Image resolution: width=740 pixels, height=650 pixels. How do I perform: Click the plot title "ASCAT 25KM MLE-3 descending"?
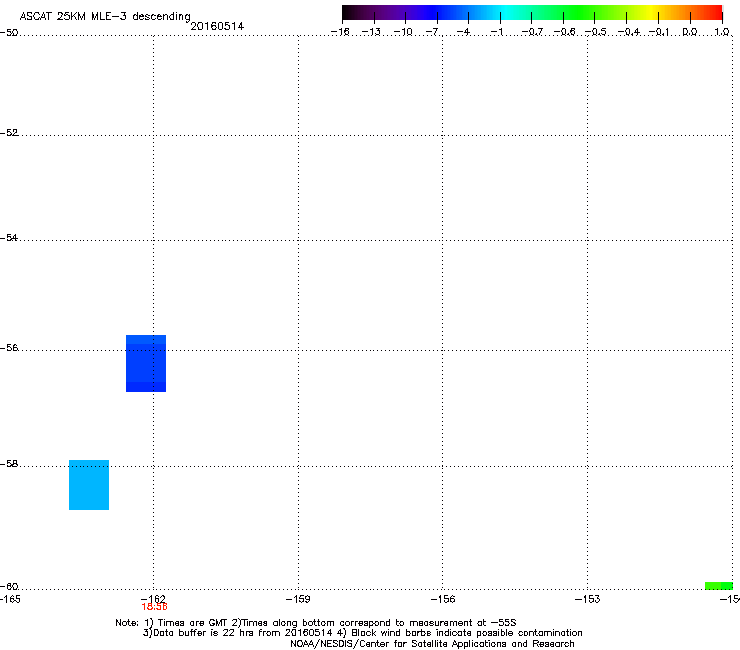coord(105,17)
